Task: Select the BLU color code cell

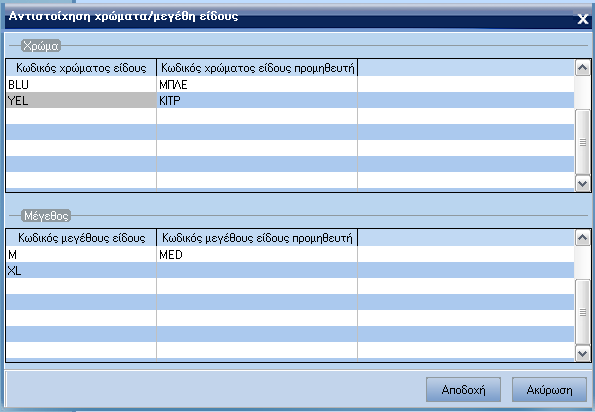Action: pyautogui.click(x=81, y=84)
